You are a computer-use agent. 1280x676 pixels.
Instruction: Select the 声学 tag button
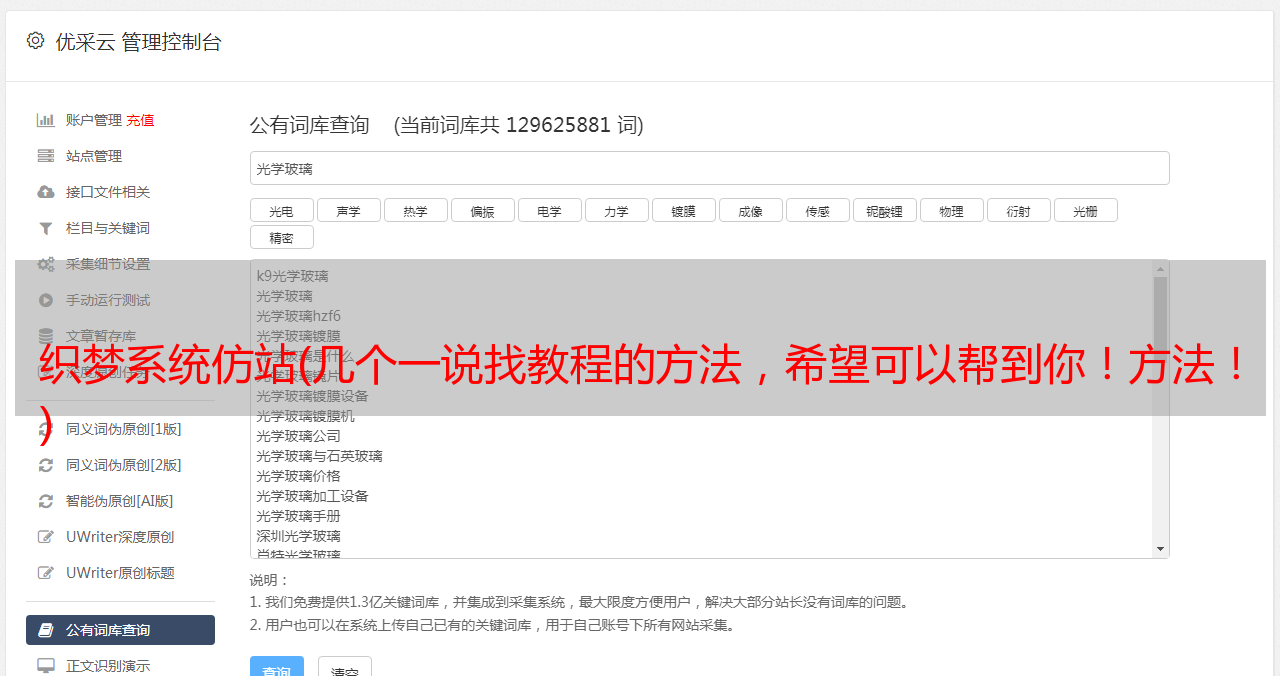tap(348, 210)
